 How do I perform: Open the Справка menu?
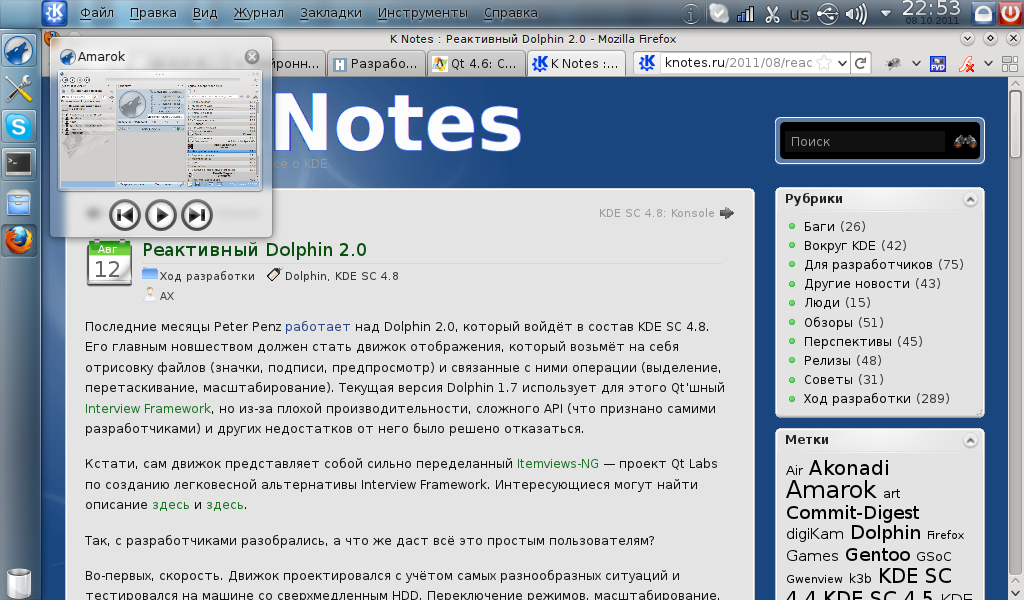511,12
